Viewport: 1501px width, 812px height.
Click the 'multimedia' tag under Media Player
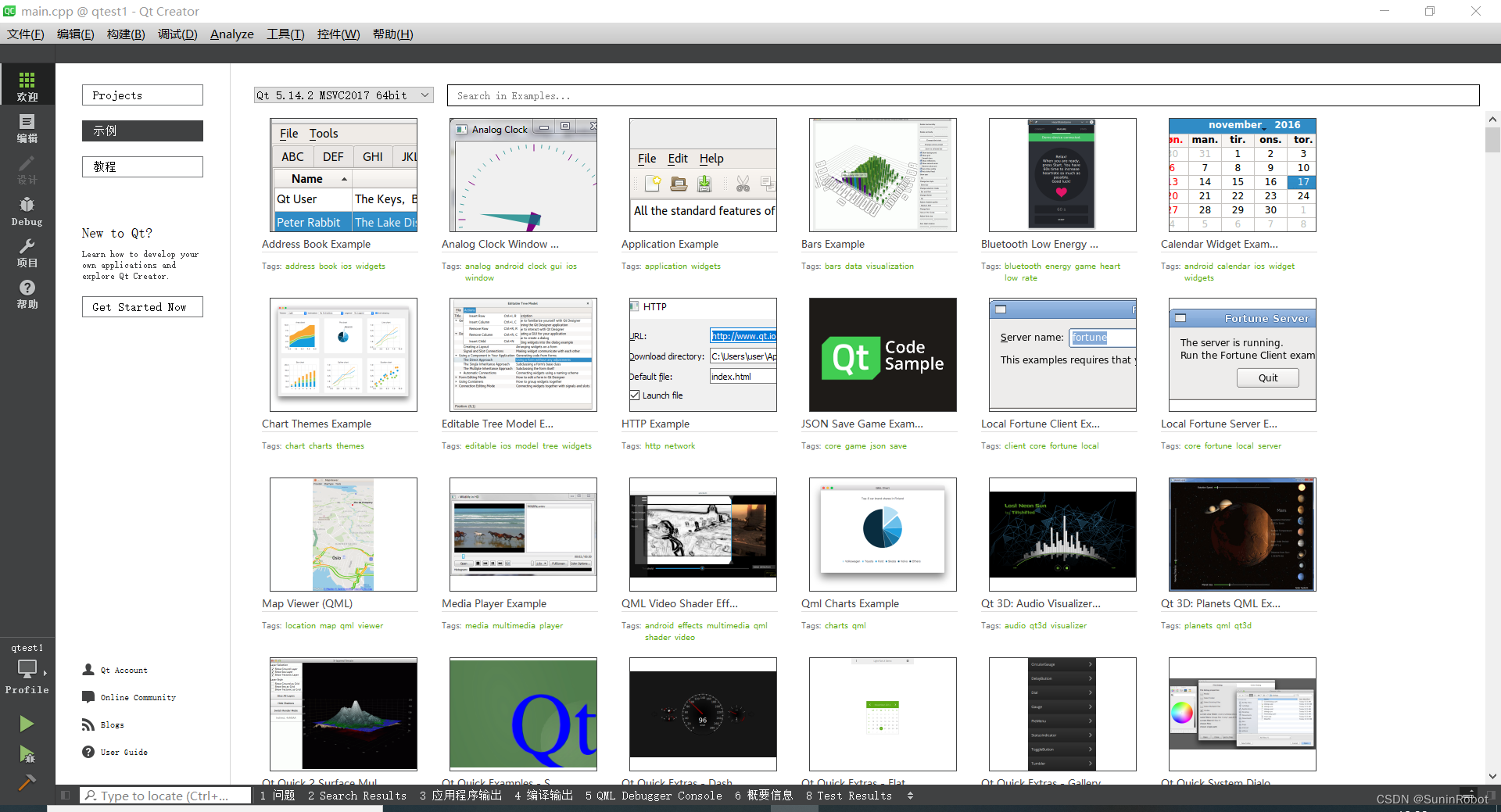click(x=514, y=626)
